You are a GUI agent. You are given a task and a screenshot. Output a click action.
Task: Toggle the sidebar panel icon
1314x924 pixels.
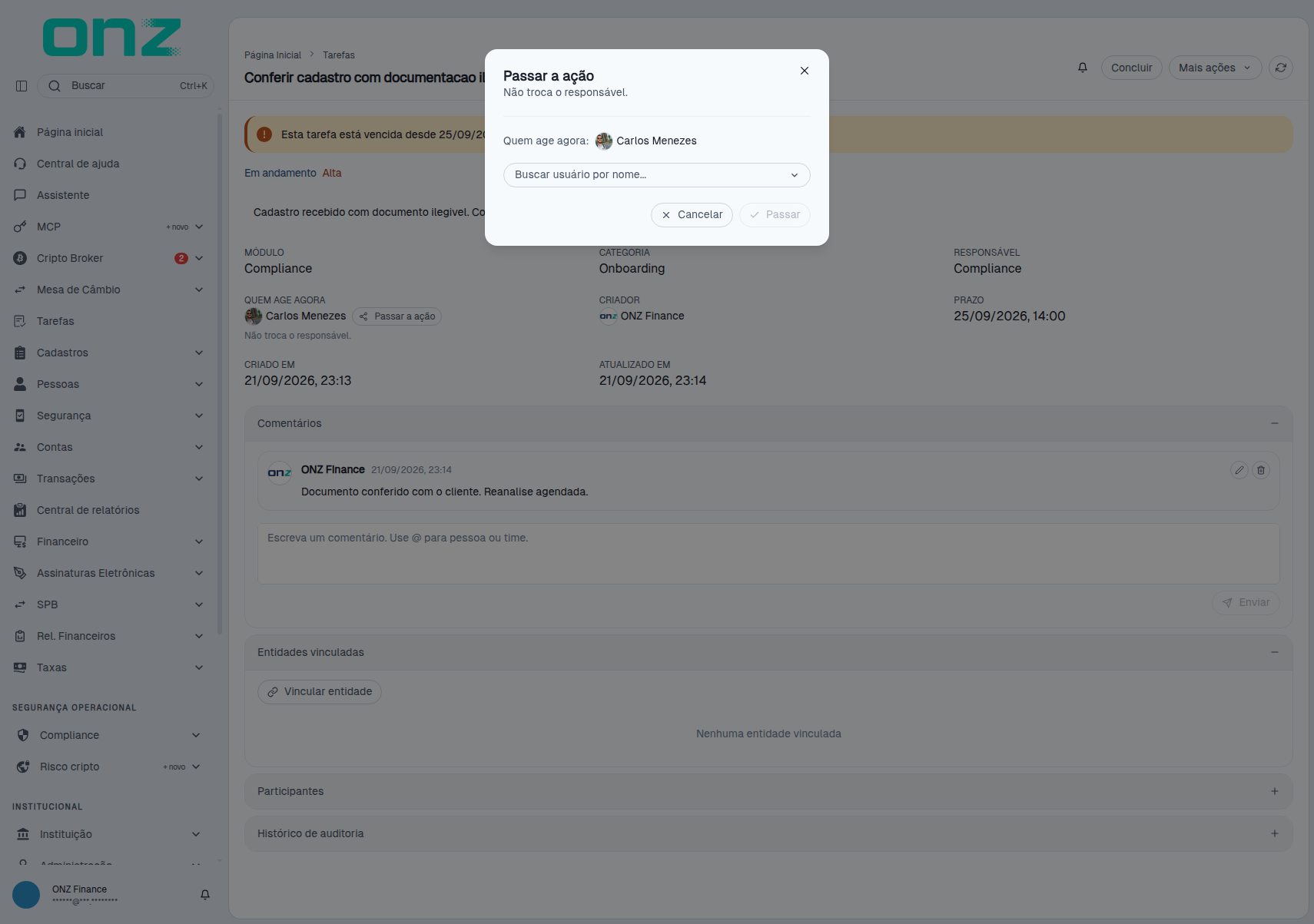22,86
